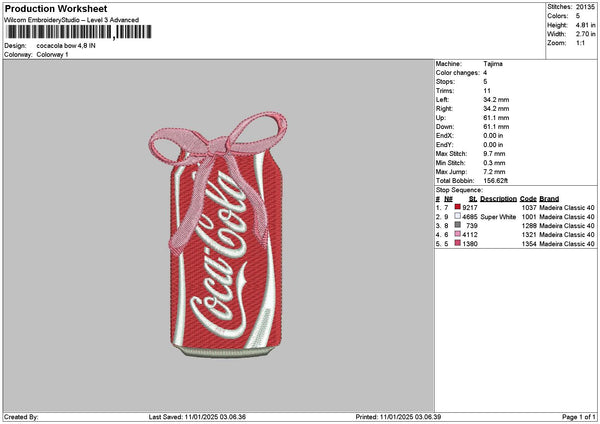600x424 pixels.
Task: Click the 'Page 1 of 1' footer text
Action: pyautogui.click(x=579, y=417)
